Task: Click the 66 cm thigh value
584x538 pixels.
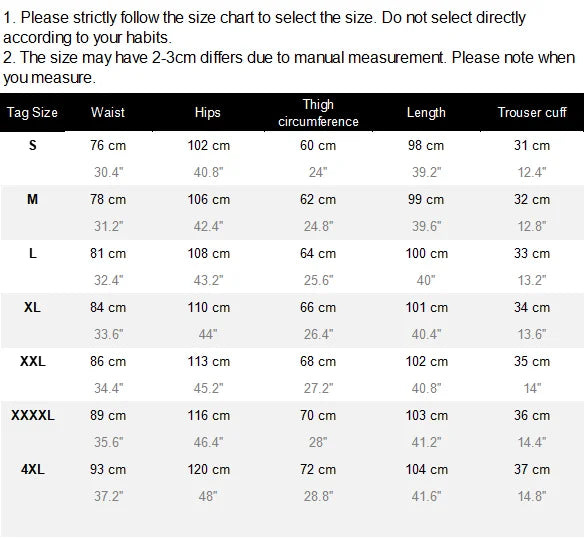Action: [x=318, y=307]
